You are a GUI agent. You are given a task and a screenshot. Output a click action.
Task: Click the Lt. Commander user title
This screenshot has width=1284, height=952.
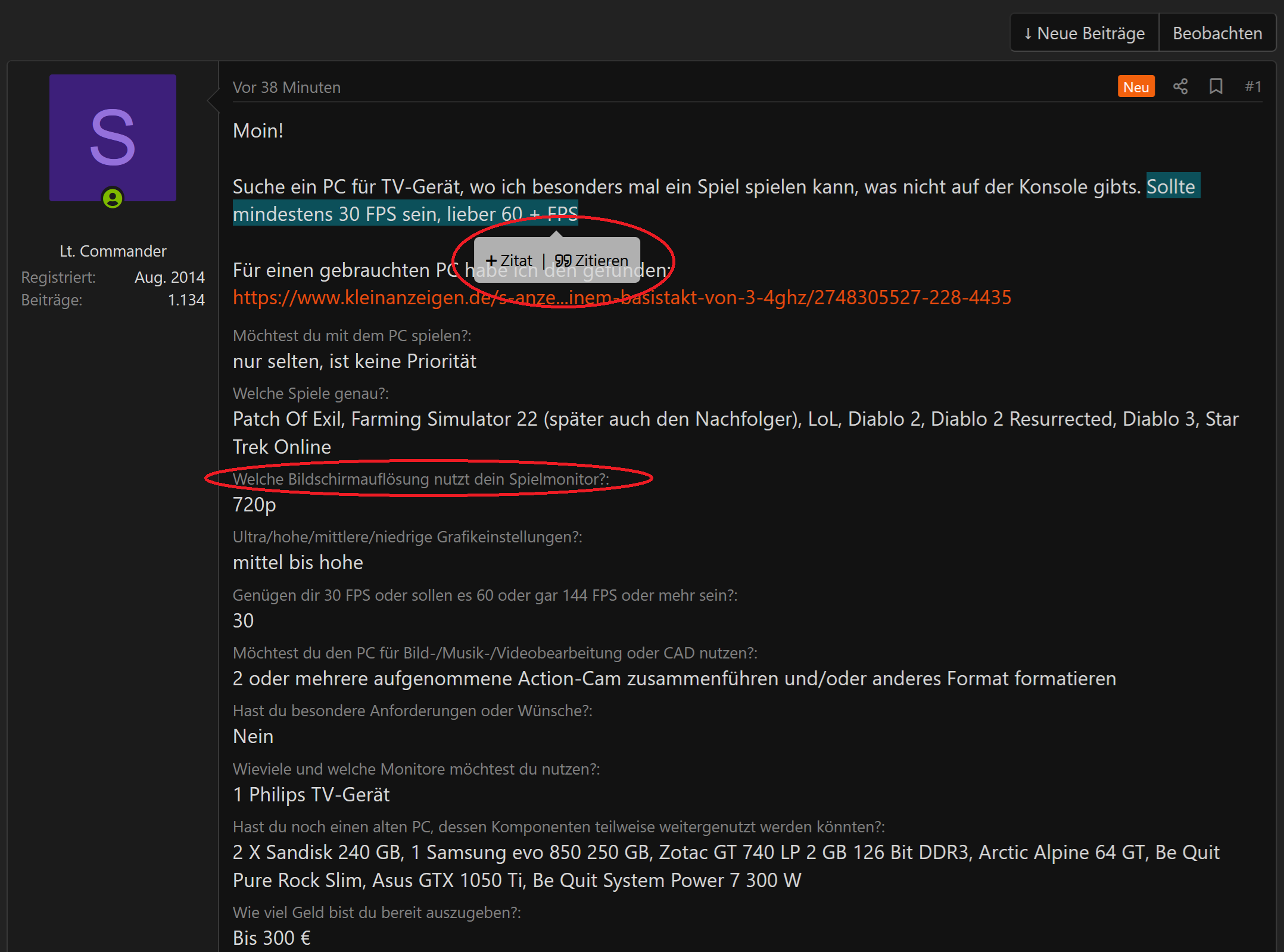[x=113, y=251]
